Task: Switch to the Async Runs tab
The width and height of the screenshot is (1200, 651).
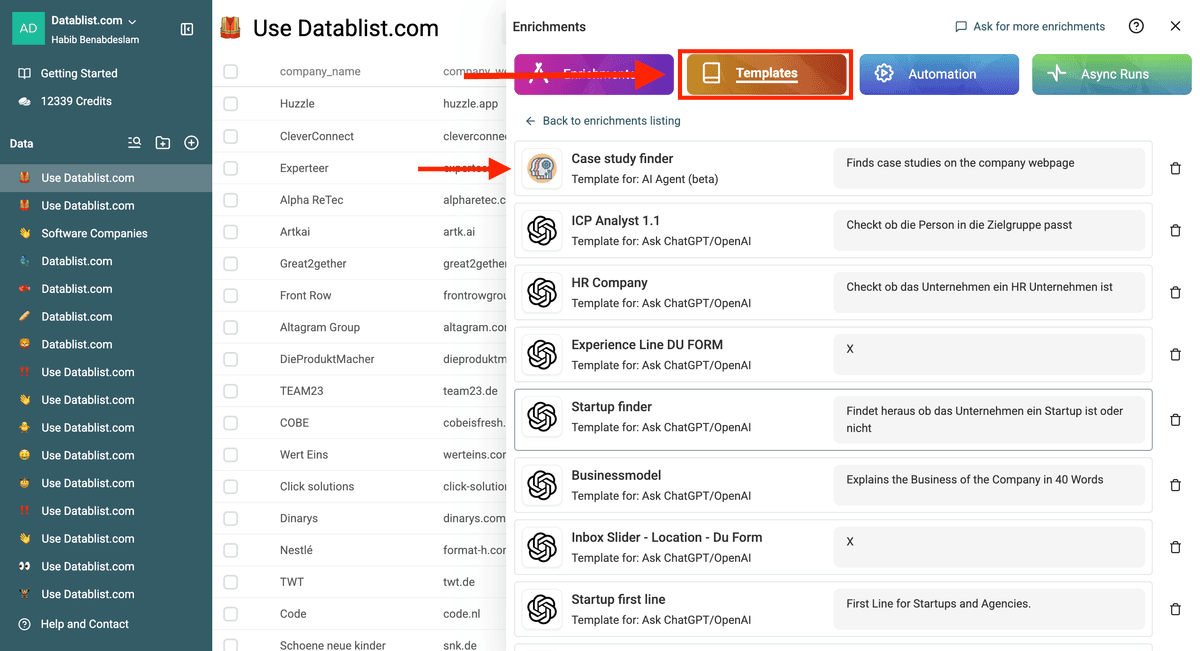Action: pos(1111,74)
